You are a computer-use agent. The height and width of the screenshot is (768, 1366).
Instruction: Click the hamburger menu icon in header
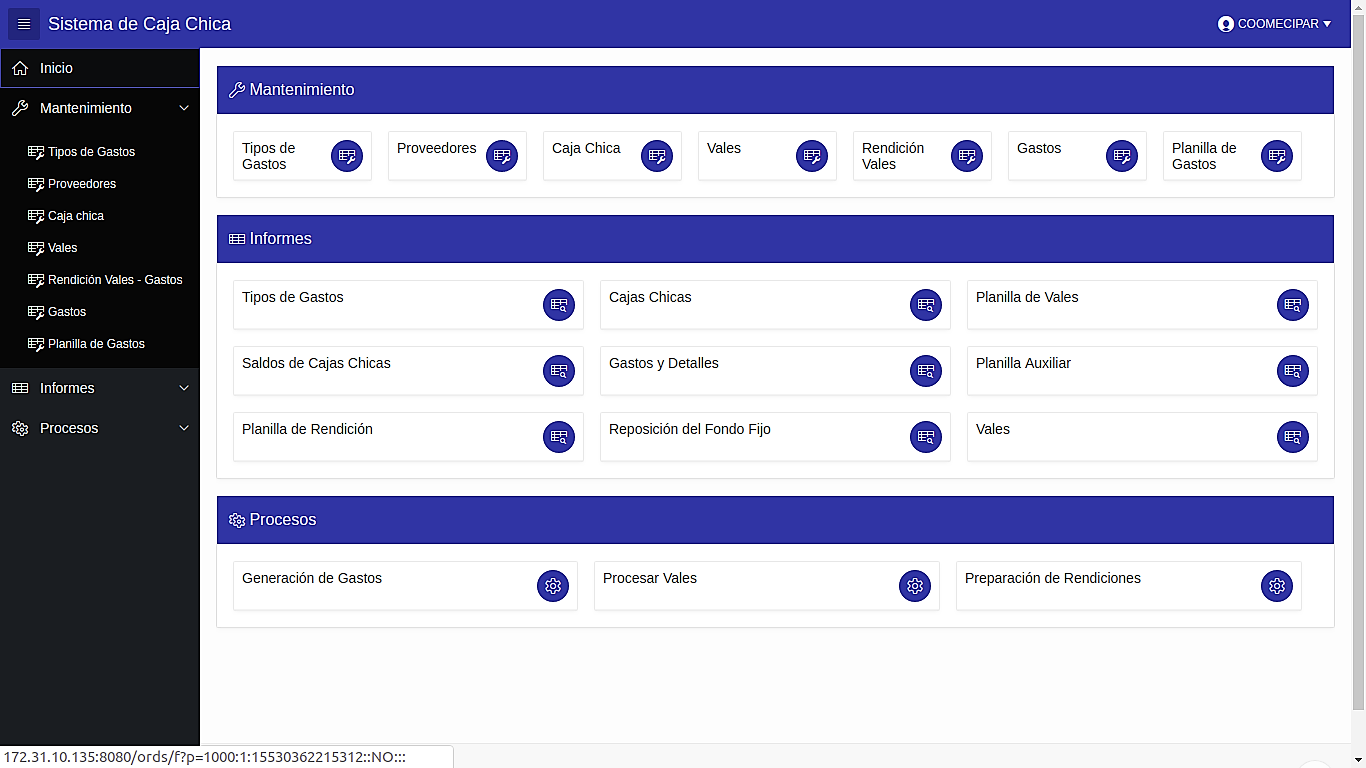[x=24, y=24]
